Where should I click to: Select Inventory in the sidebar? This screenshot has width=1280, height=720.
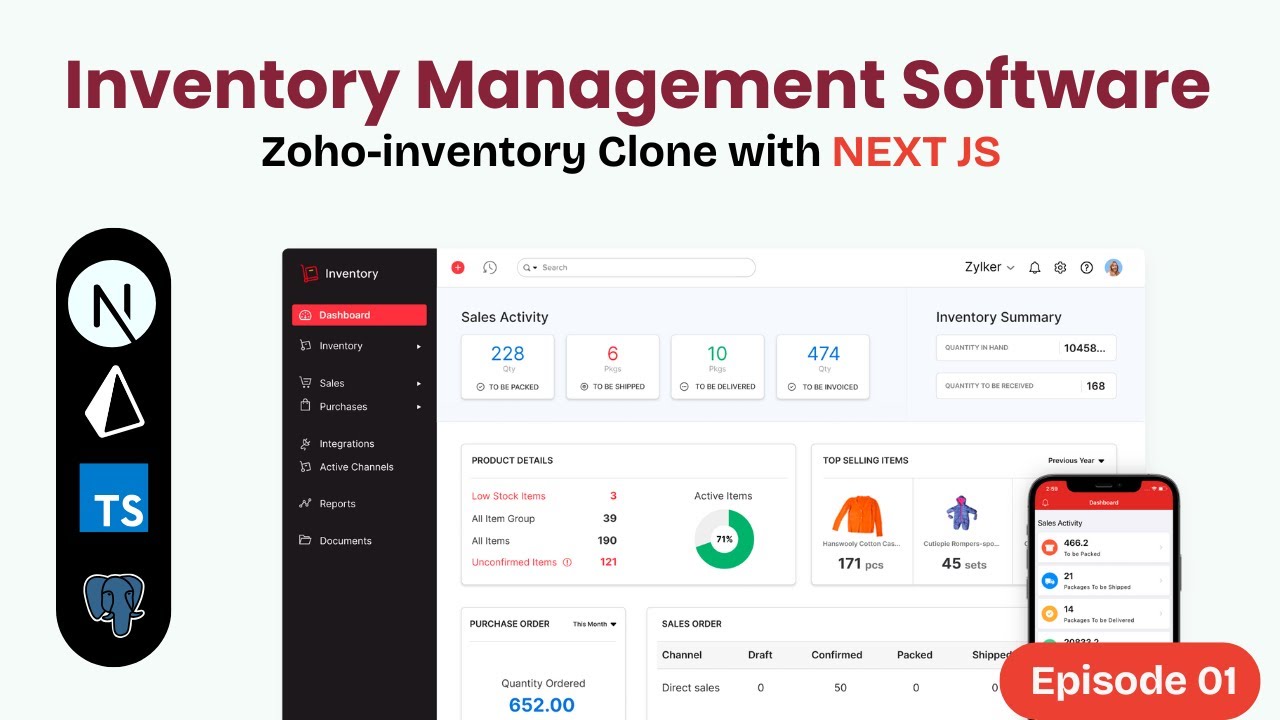coord(340,346)
